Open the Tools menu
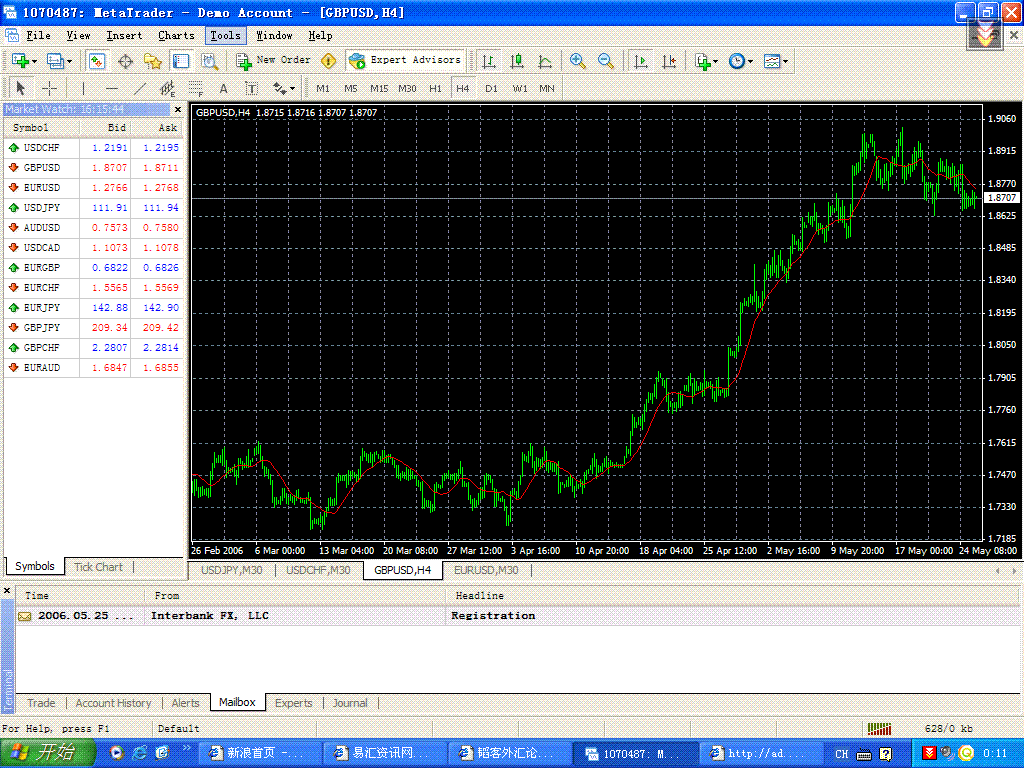Screen dimensions: 1024x768 [225, 35]
